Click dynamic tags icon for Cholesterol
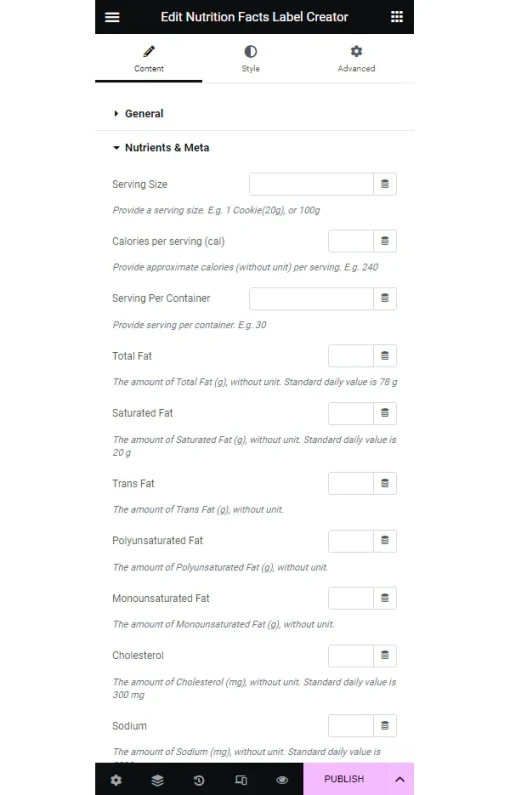The height and width of the screenshot is (795, 510). [x=385, y=655]
